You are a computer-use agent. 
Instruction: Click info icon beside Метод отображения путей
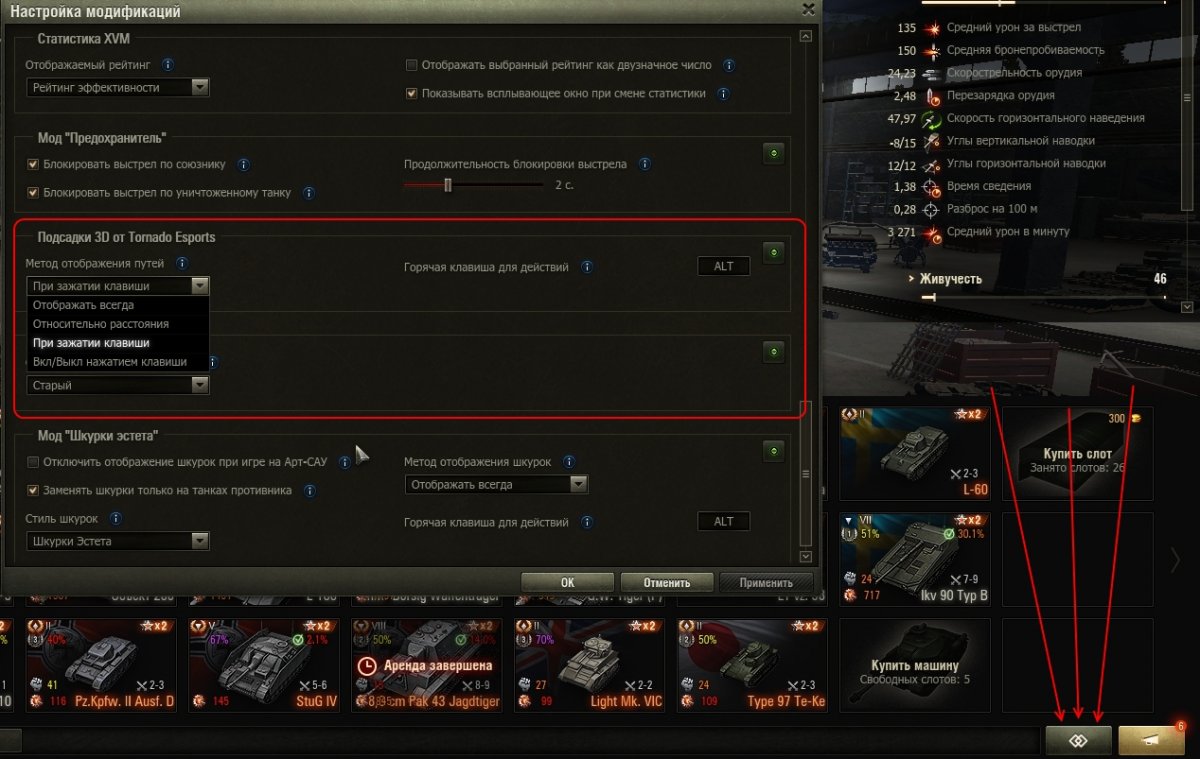(182, 264)
